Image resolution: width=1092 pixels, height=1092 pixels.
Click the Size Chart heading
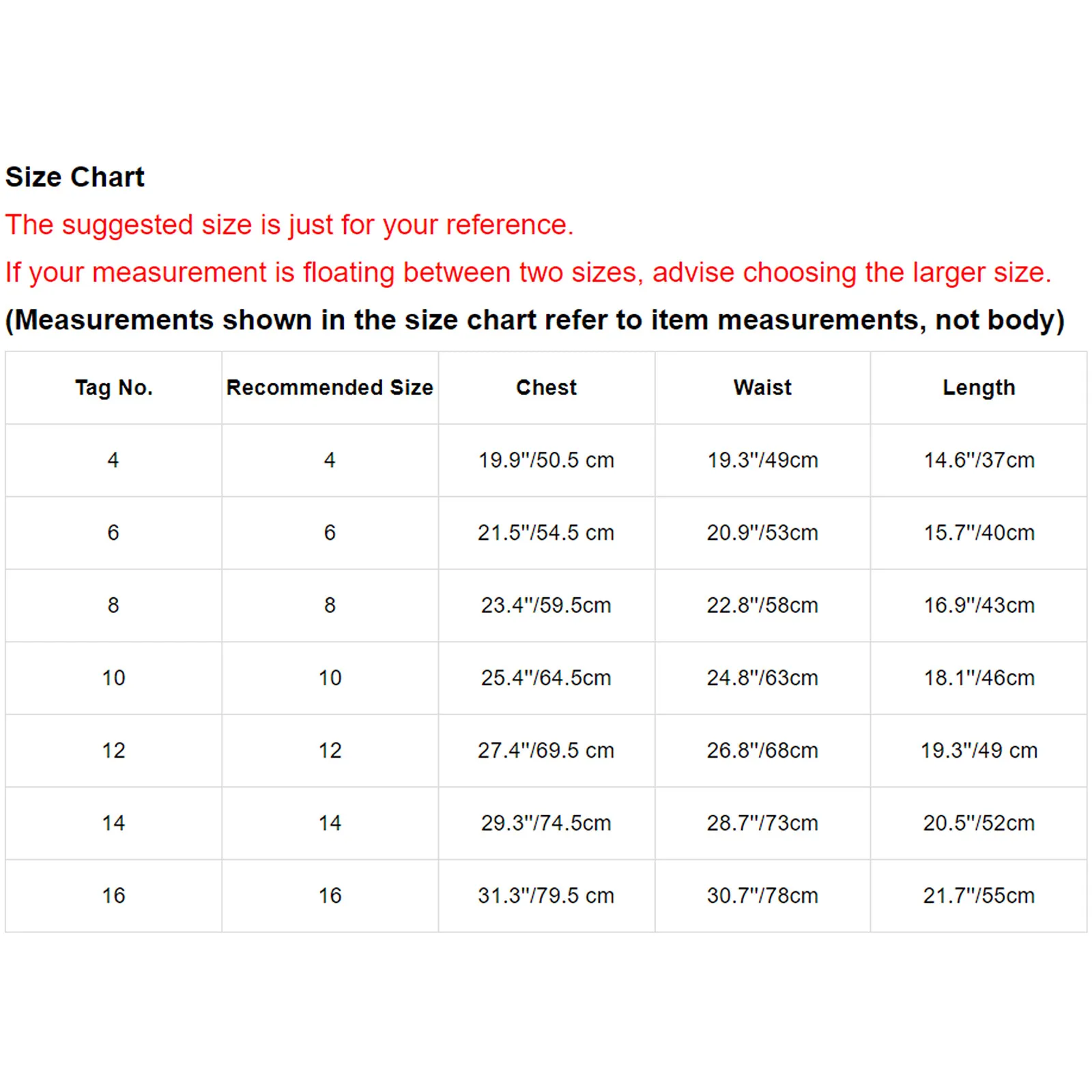click(75, 177)
